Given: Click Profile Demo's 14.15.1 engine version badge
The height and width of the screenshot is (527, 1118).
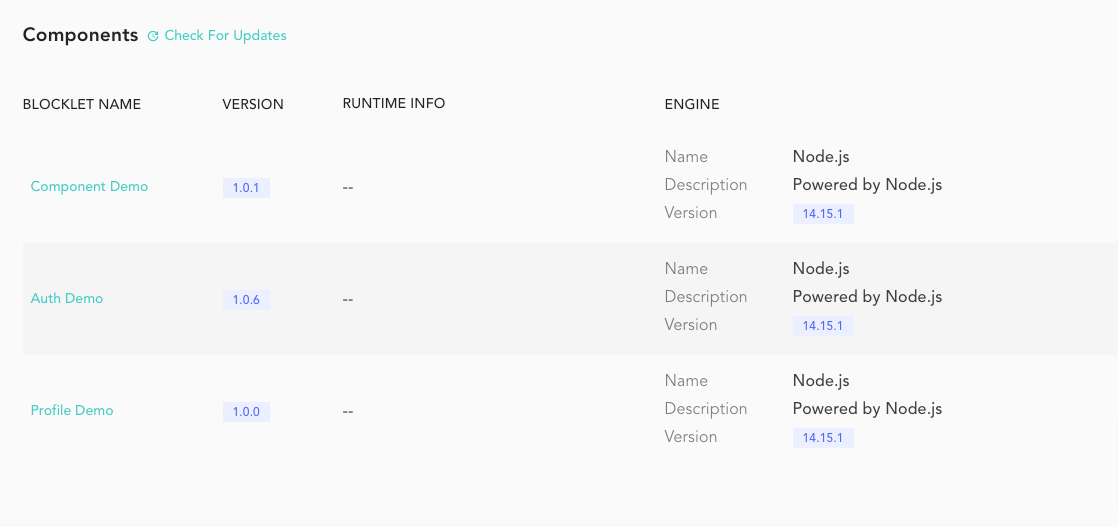Looking at the screenshot, I should 823,438.
